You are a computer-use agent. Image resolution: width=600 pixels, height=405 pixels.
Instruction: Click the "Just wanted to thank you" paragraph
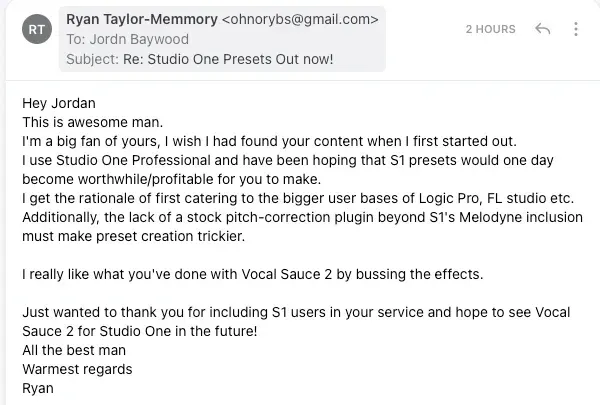pos(296,322)
